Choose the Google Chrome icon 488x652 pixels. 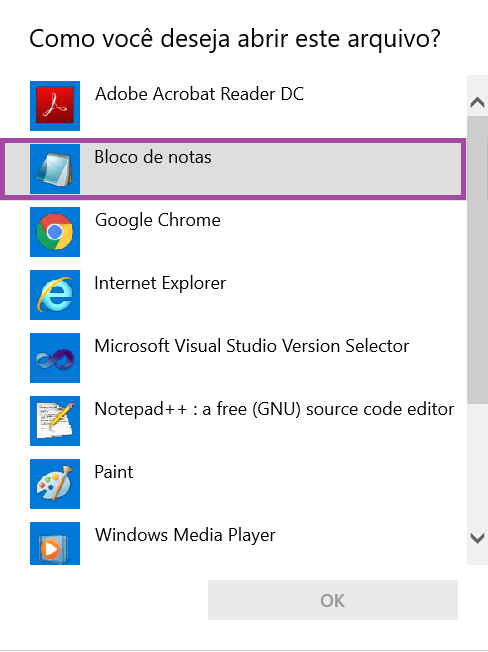55,232
